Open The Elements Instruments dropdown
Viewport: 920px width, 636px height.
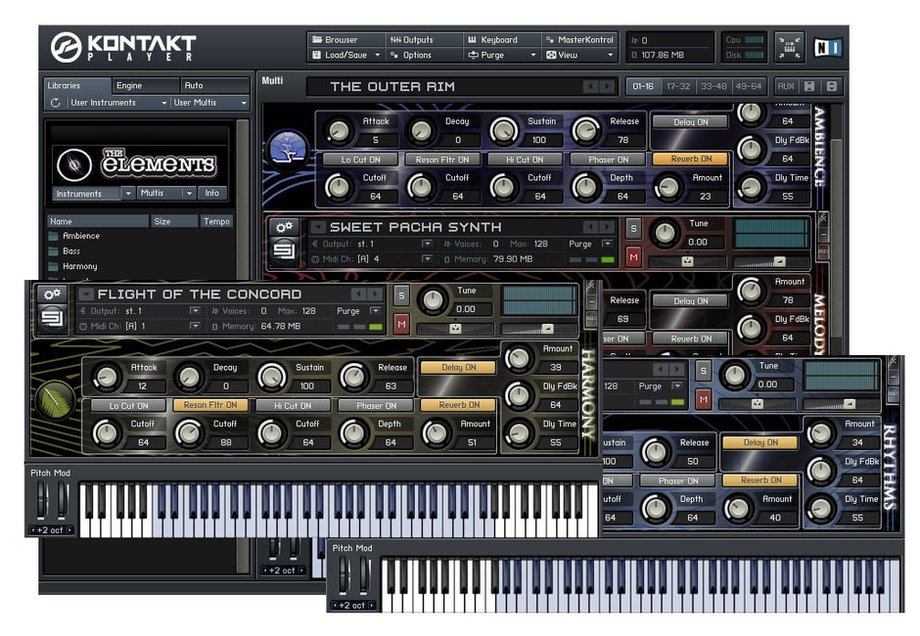93,193
